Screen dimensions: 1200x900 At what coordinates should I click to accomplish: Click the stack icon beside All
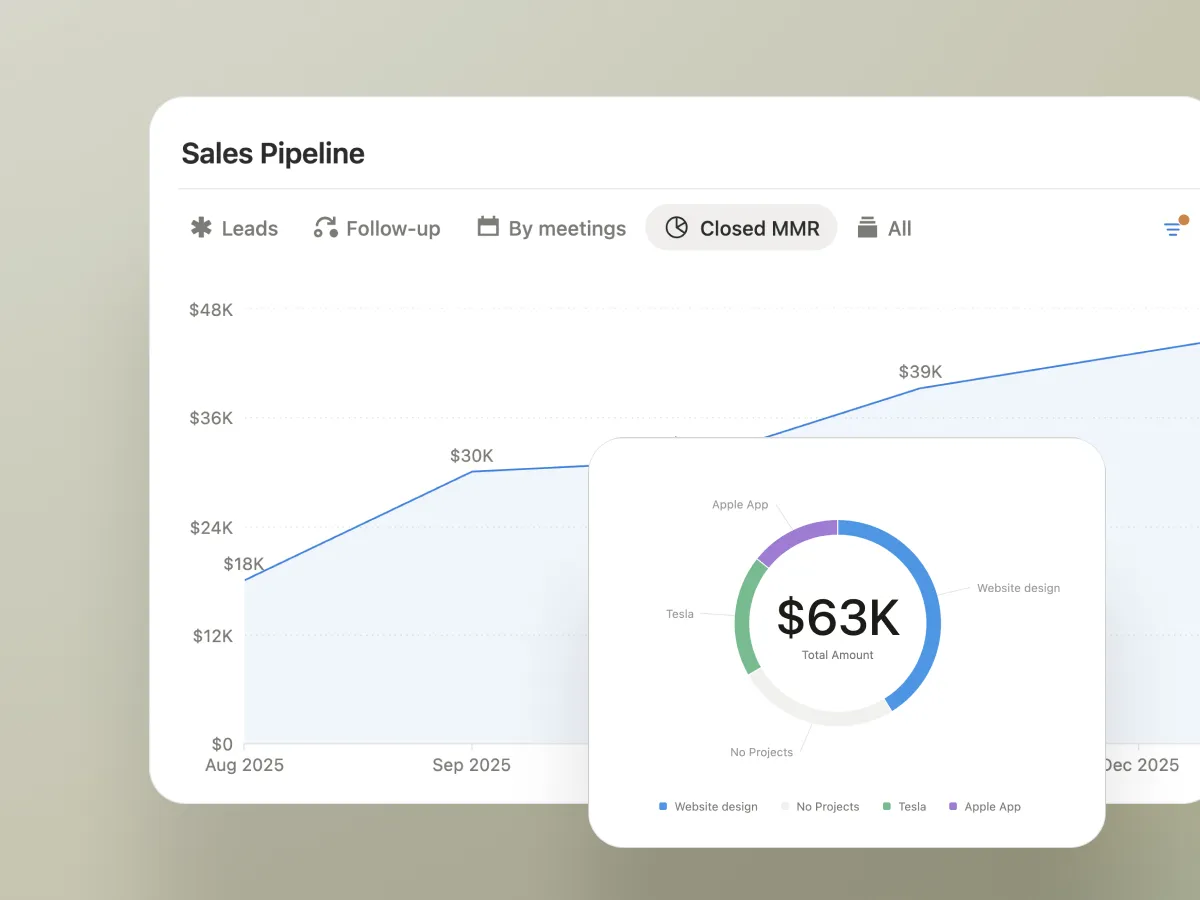pos(867,227)
